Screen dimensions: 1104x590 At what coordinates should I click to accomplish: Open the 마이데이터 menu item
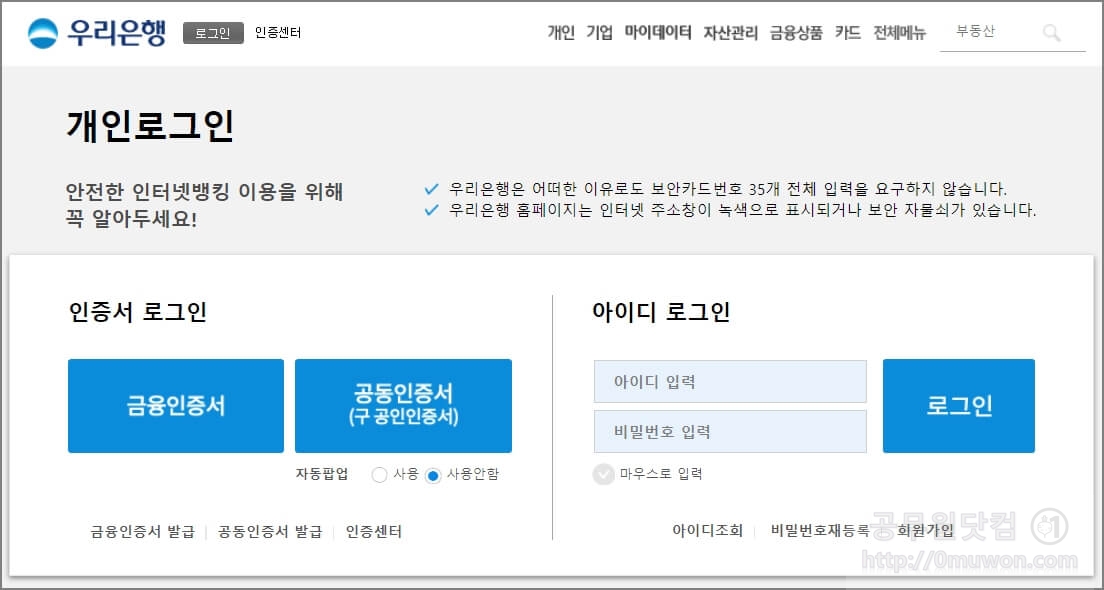pos(655,31)
